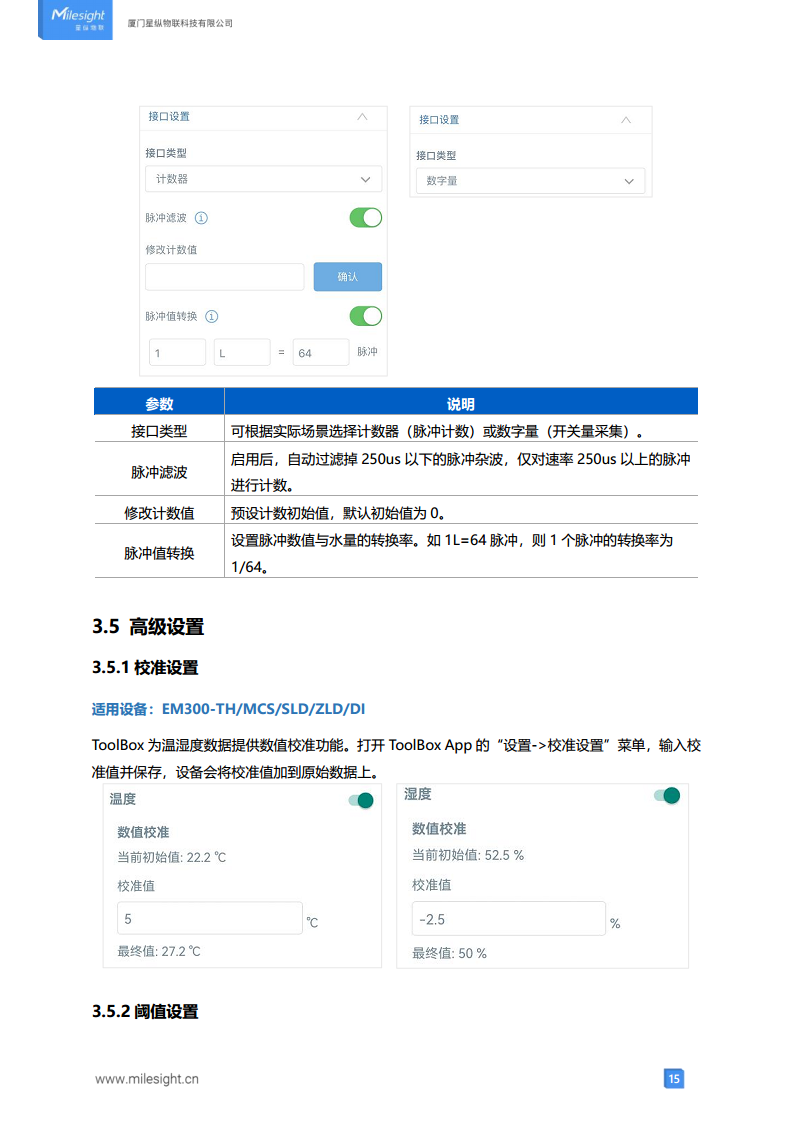Click the 3.5.1 校准设置 heading
The height and width of the screenshot is (1122, 793).
[x=145, y=668]
